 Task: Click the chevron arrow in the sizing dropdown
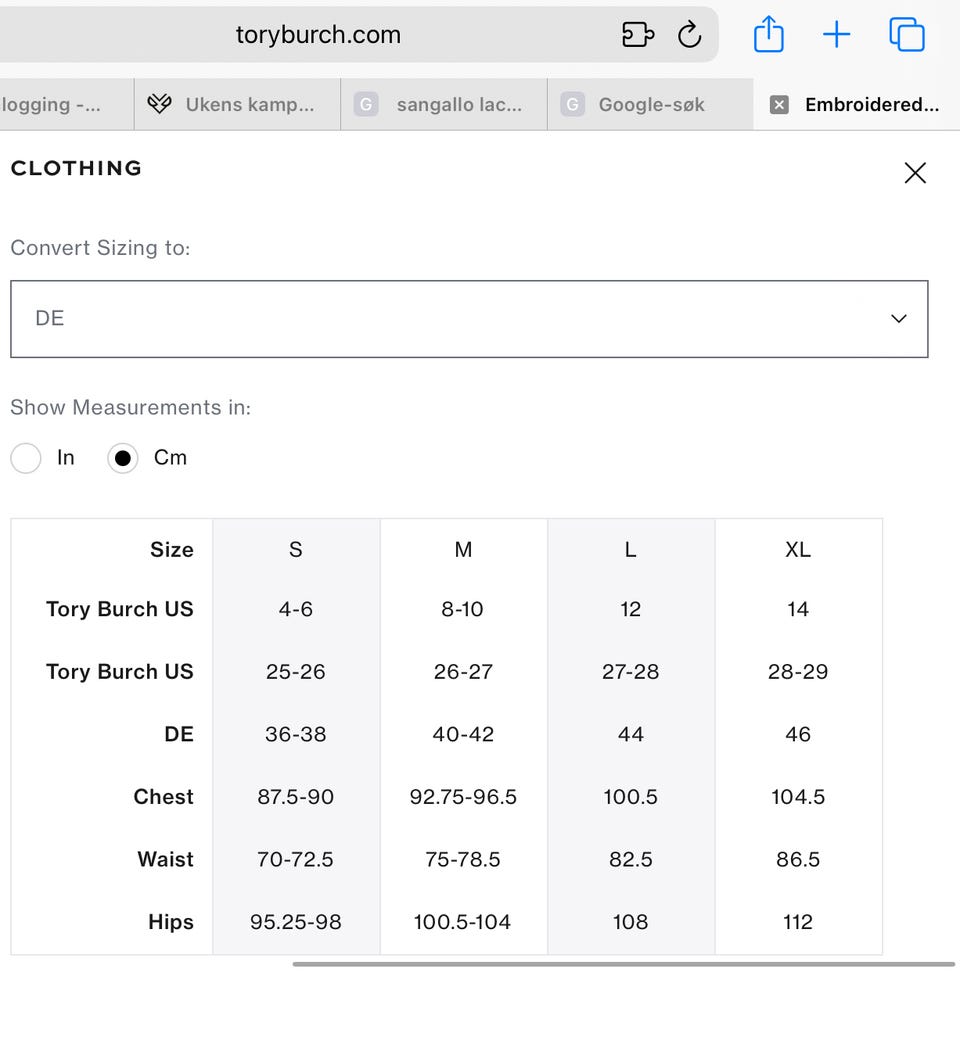pyautogui.click(x=898, y=319)
